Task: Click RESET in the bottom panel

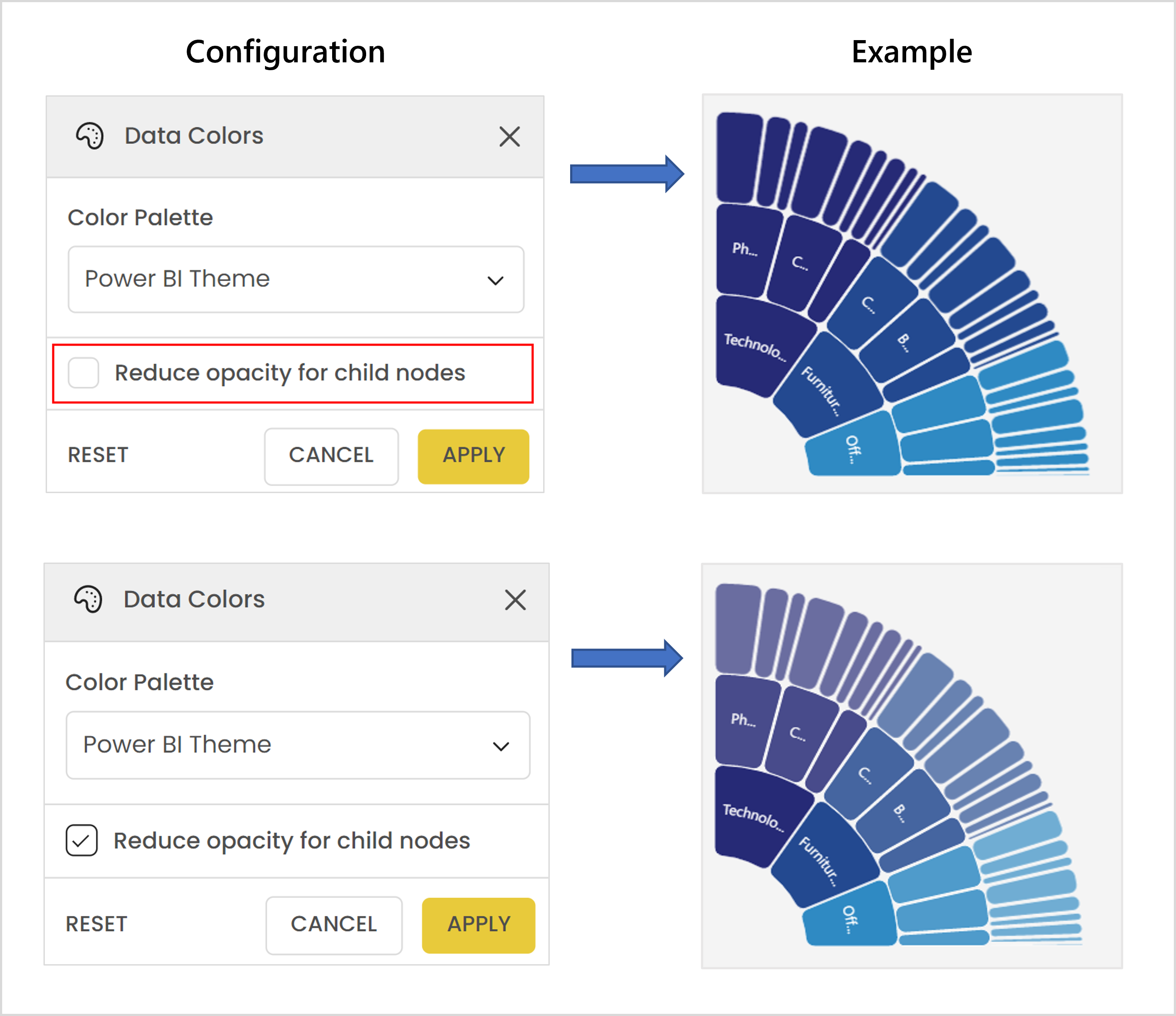Action: pyautogui.click(x=96, y=924)
